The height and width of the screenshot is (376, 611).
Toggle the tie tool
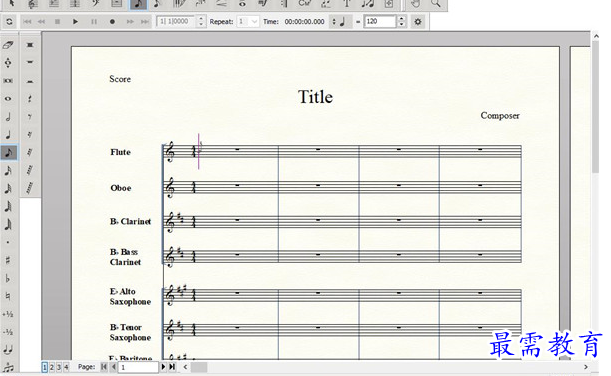click(8, 350)
